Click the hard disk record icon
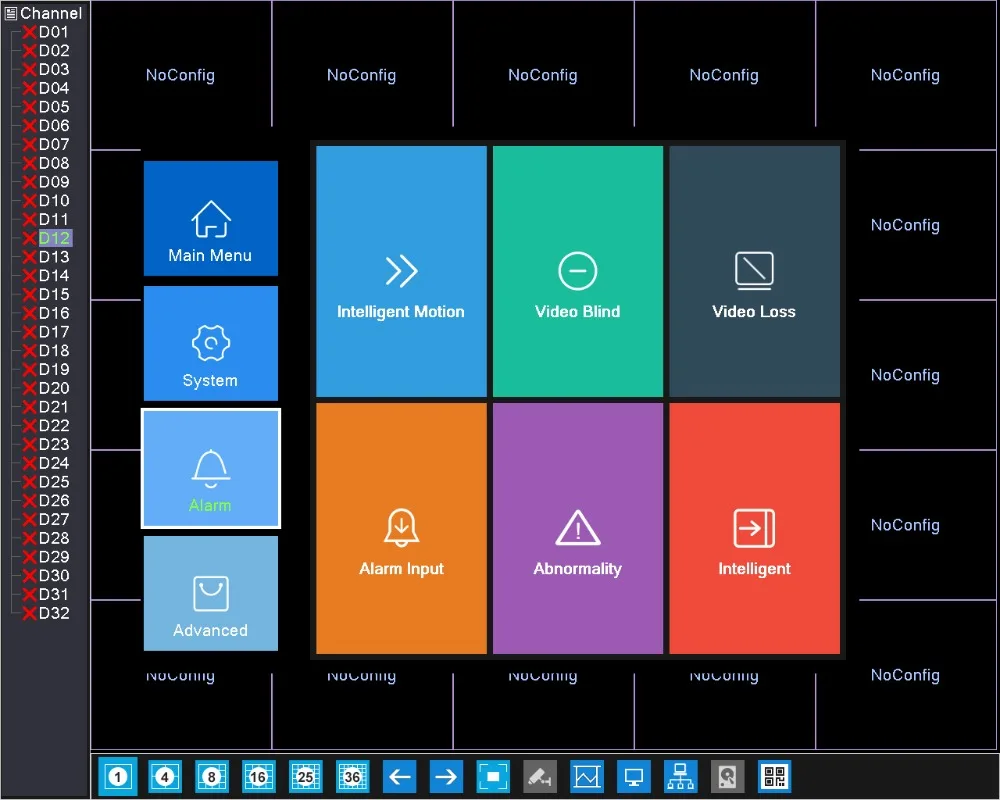The image size is (1000, 800). click(x=728, y=776)
